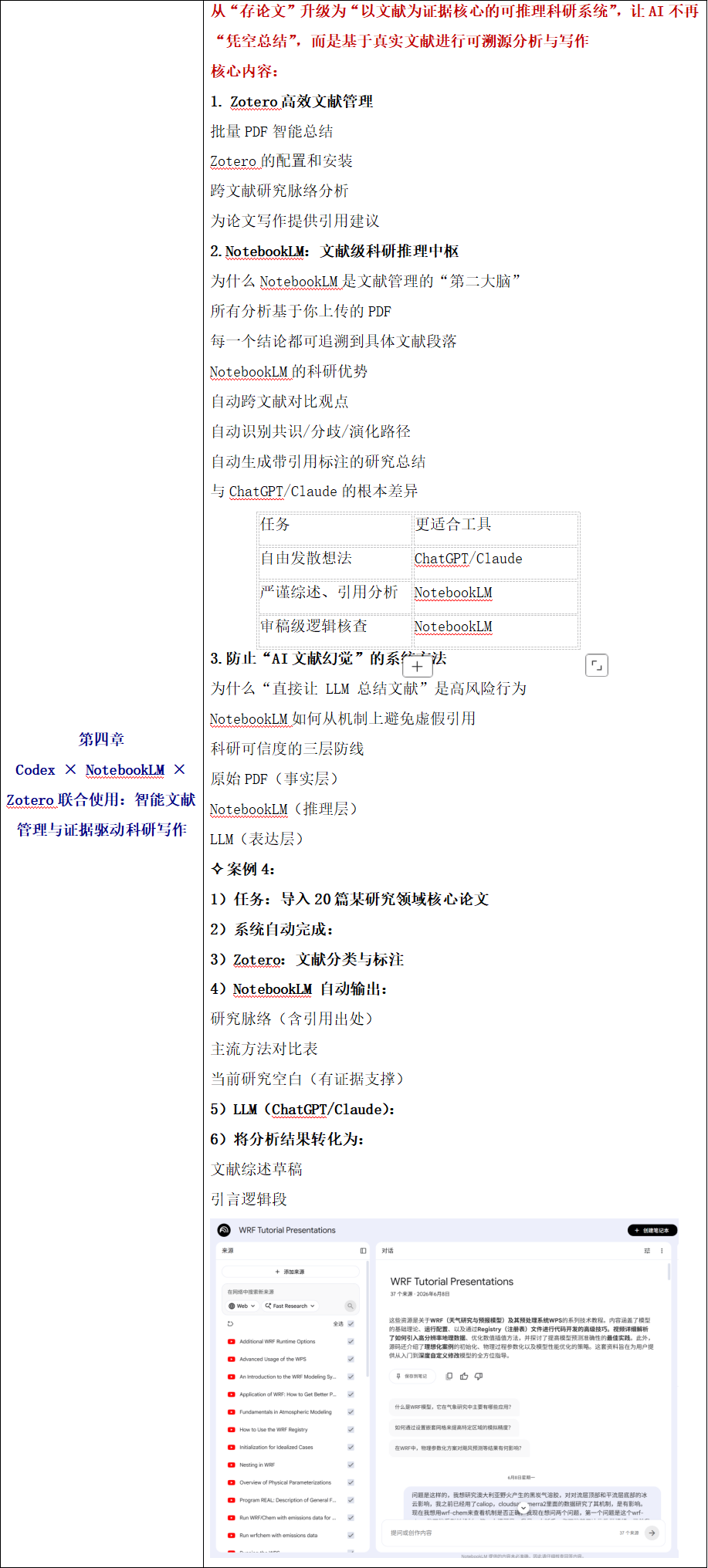Click the refresh icon beside 全选

(230, 1323)
